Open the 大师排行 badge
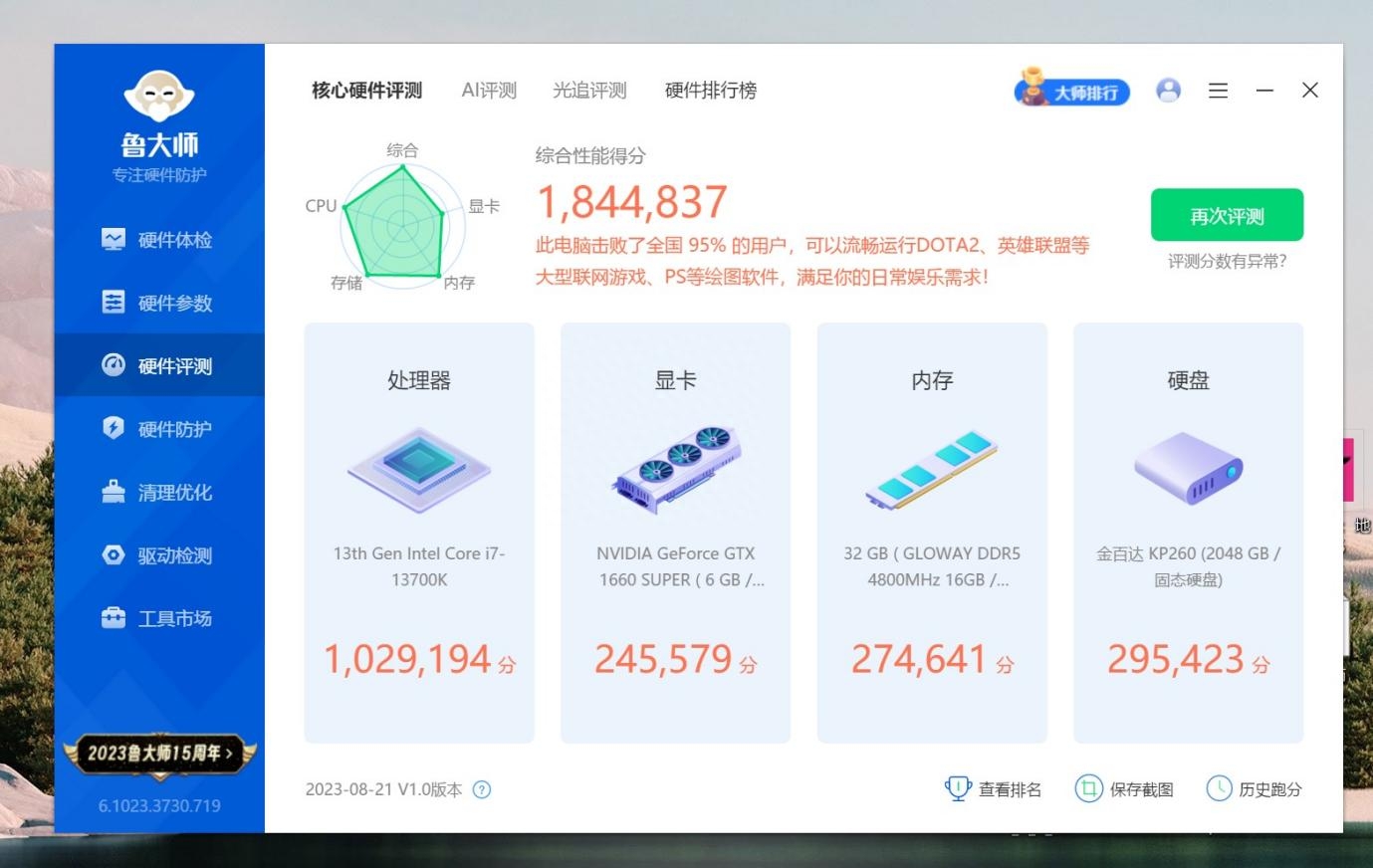This screenshot has height=868, width=1373. click(1072, 89)
